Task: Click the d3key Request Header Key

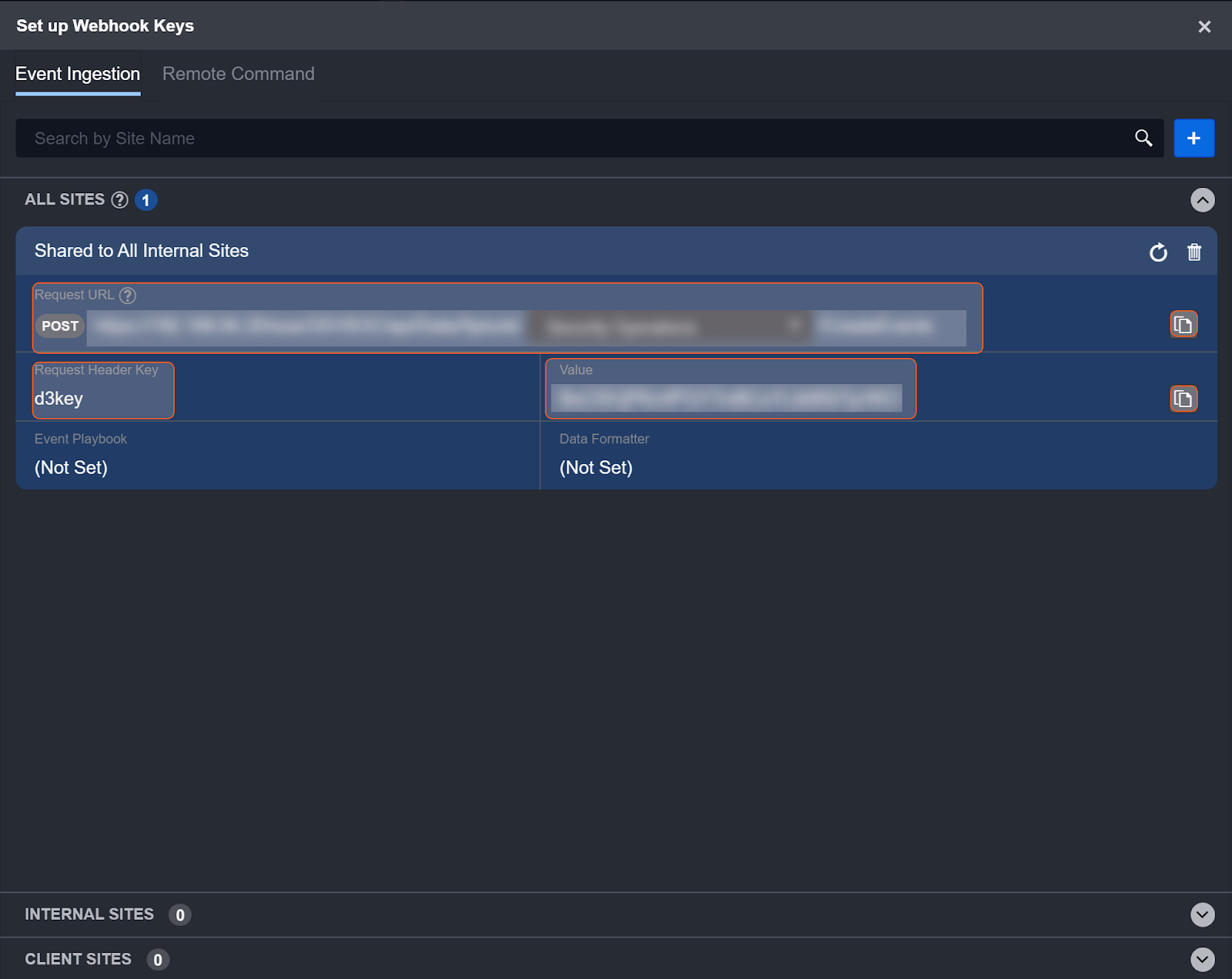Action: tap(59, 399)
